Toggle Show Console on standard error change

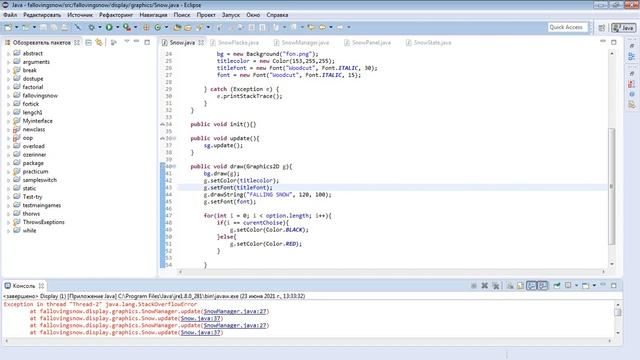[542, 286]
